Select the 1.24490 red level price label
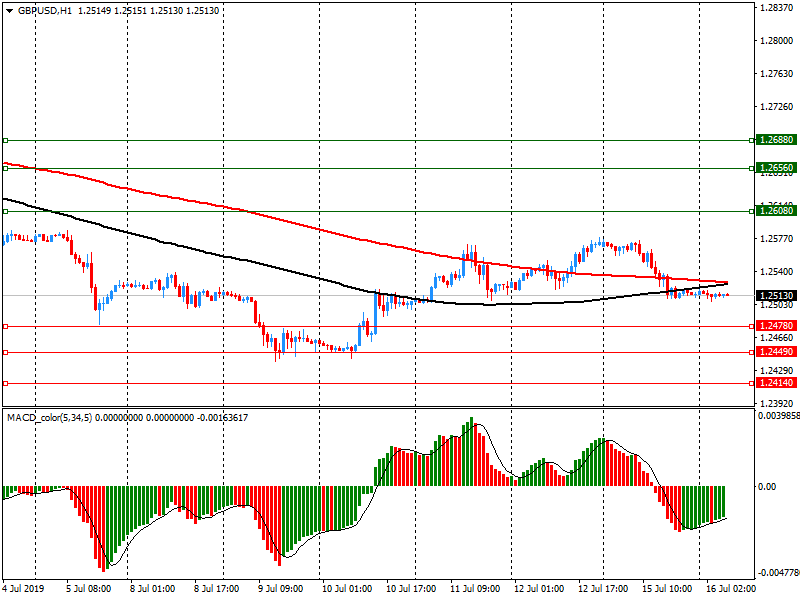This screenshot has height=600, width=800. (777, 352)
